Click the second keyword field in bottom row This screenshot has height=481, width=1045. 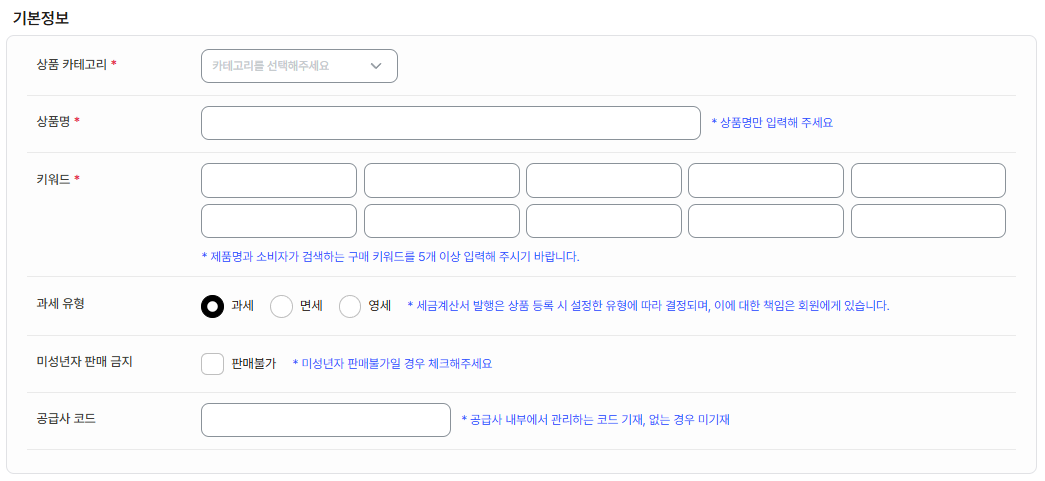tap(442, 221)
